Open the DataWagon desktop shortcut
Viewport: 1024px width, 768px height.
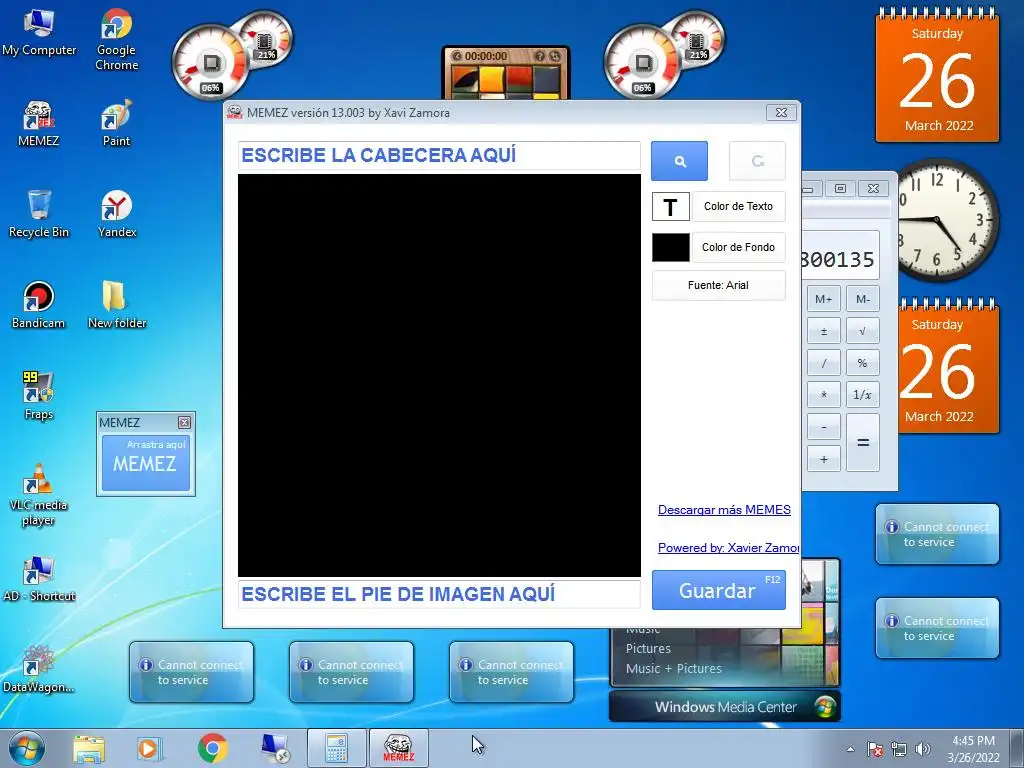(x=38, y=669)
